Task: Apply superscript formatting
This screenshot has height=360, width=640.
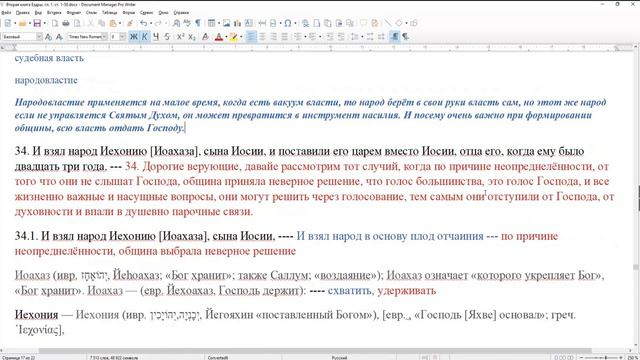Action: (x=180, y=37)
